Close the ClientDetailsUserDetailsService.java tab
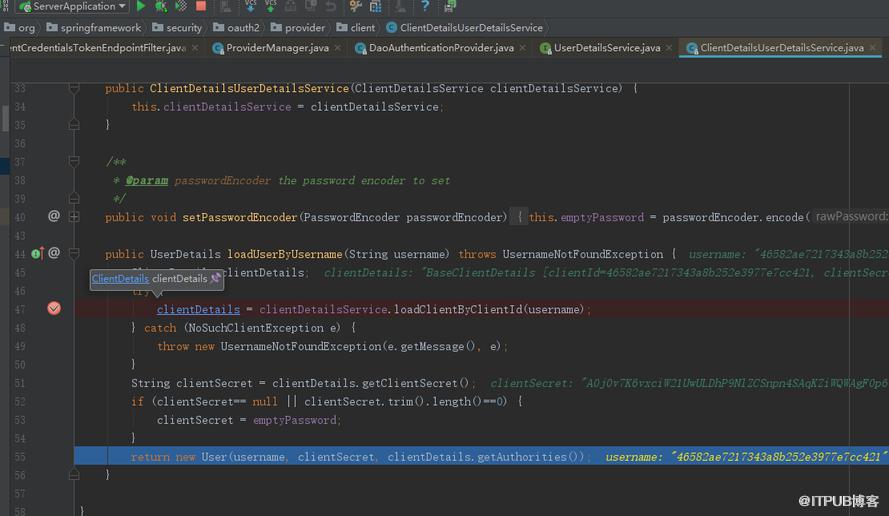 873,48
